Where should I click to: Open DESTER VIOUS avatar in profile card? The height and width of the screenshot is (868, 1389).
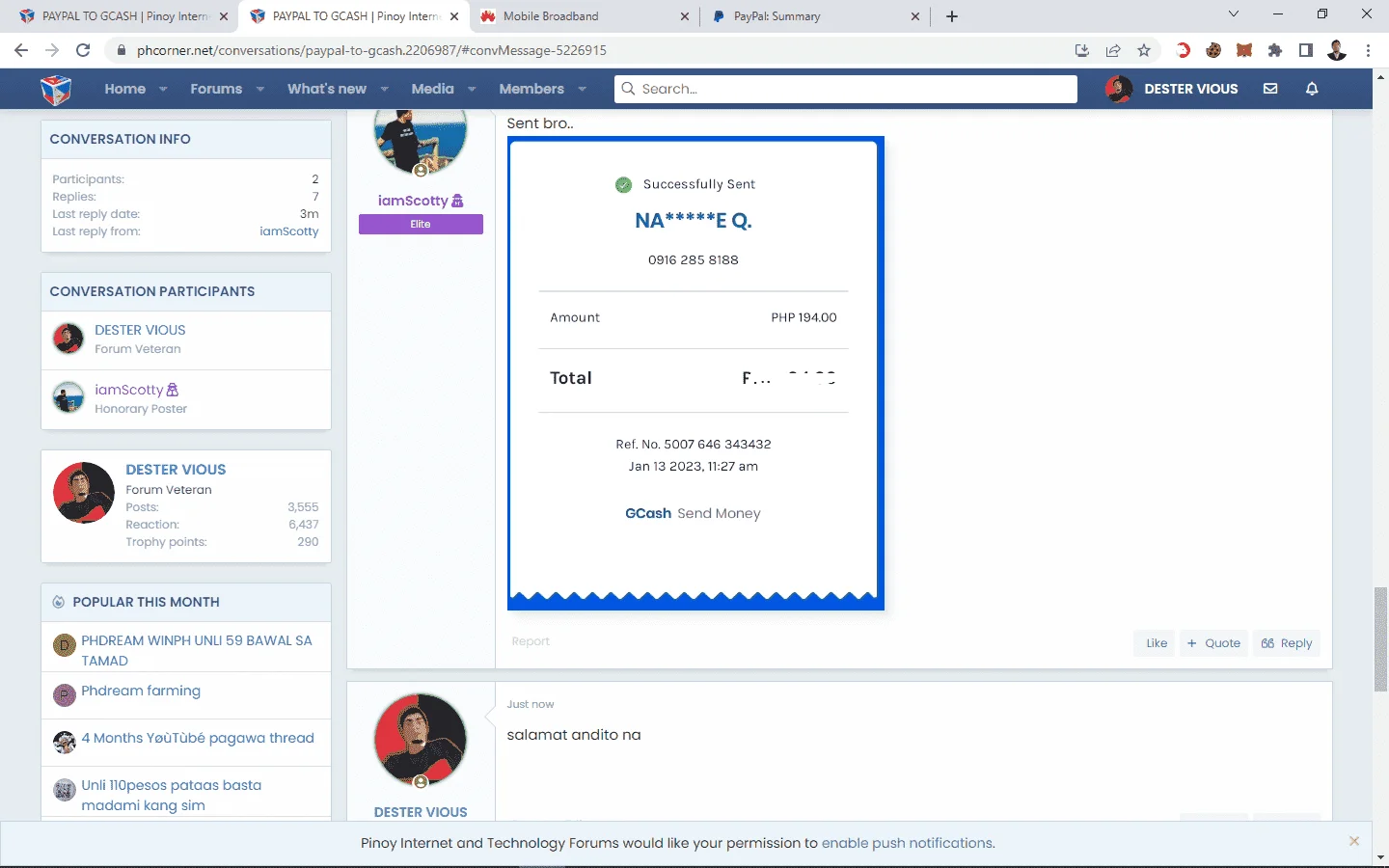84,493
